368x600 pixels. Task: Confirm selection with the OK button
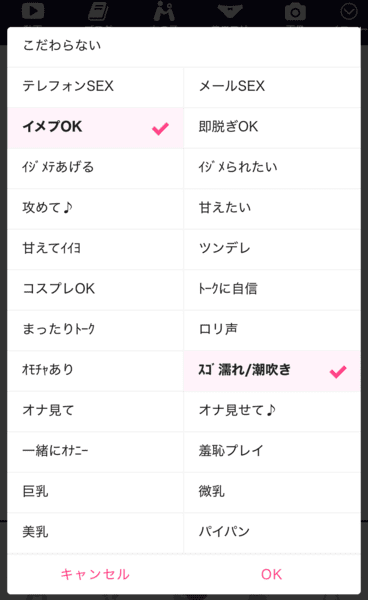(x=272, y=574)
